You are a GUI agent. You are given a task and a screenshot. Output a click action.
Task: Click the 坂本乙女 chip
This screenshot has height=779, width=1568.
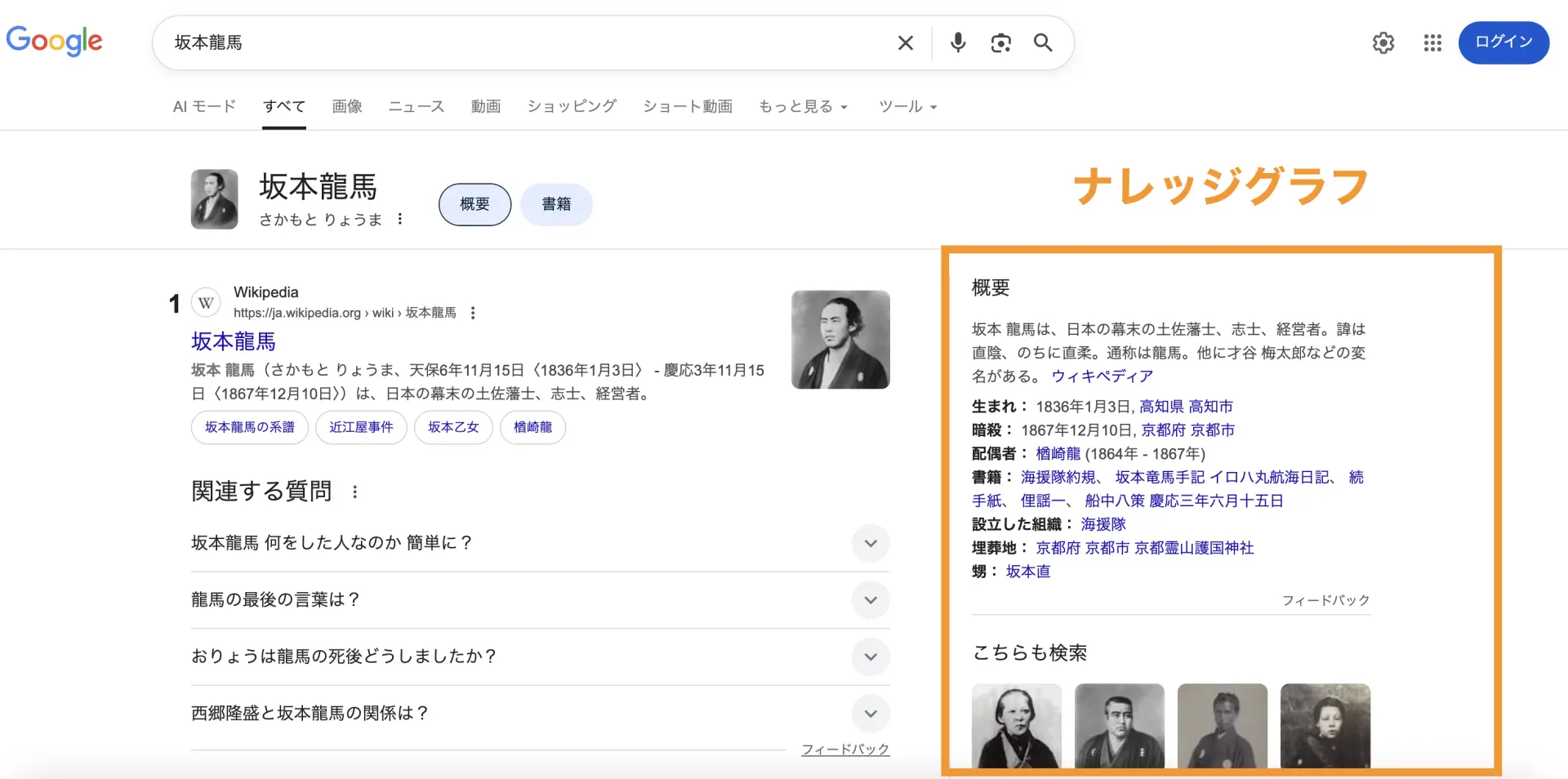coord(453,427)
